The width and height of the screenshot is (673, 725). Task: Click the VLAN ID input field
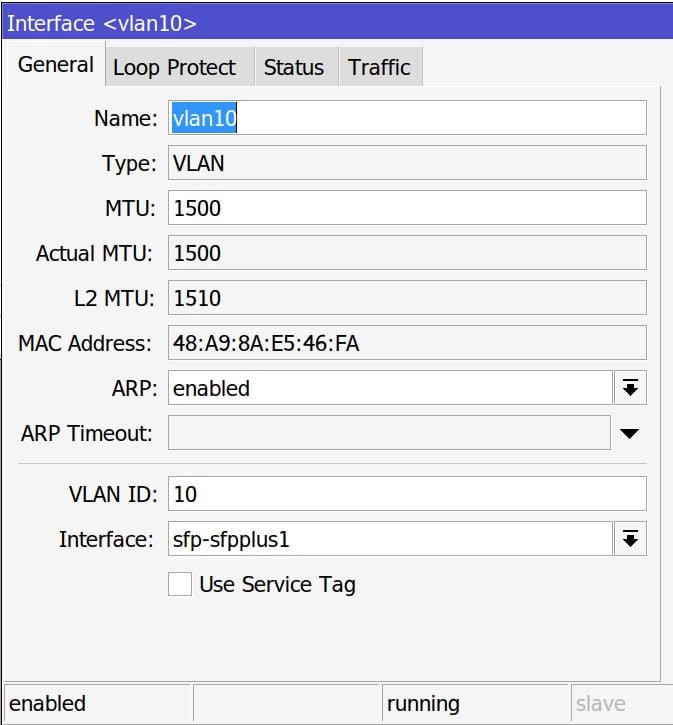pyautogui.click(x=406, y=493)
